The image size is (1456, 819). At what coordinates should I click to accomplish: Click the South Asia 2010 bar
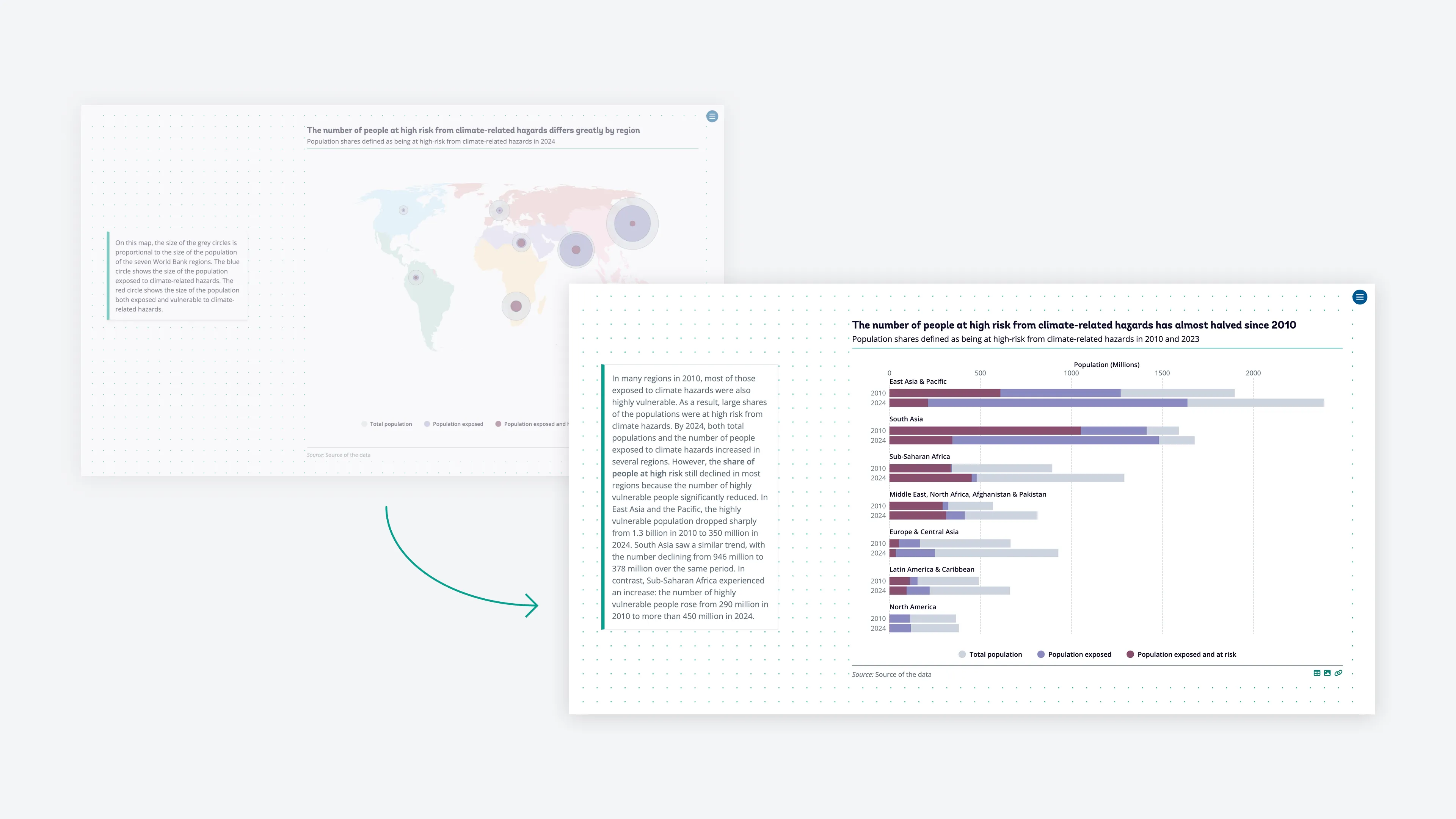tap(1034, 431)
